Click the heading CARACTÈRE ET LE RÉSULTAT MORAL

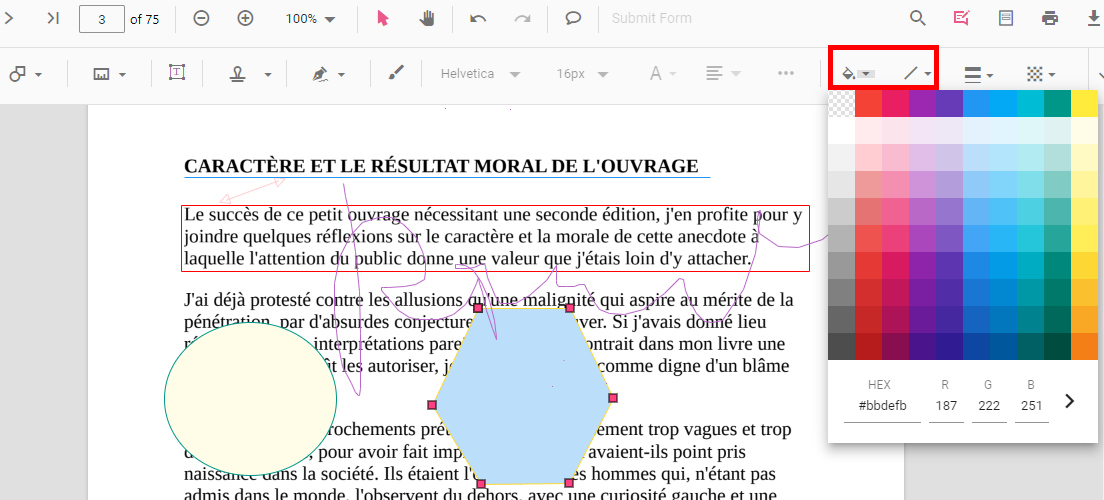(x=441, y=166)
